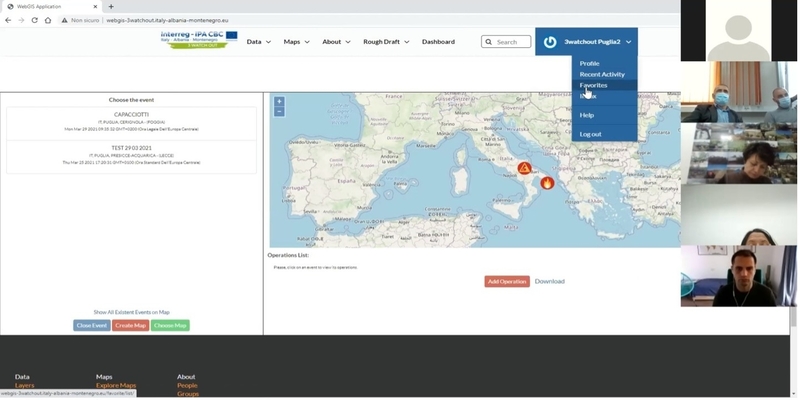This screenshot has width=800, height=400.
Task: Close the WebGIS Application tab
Action: click(95, 7)
